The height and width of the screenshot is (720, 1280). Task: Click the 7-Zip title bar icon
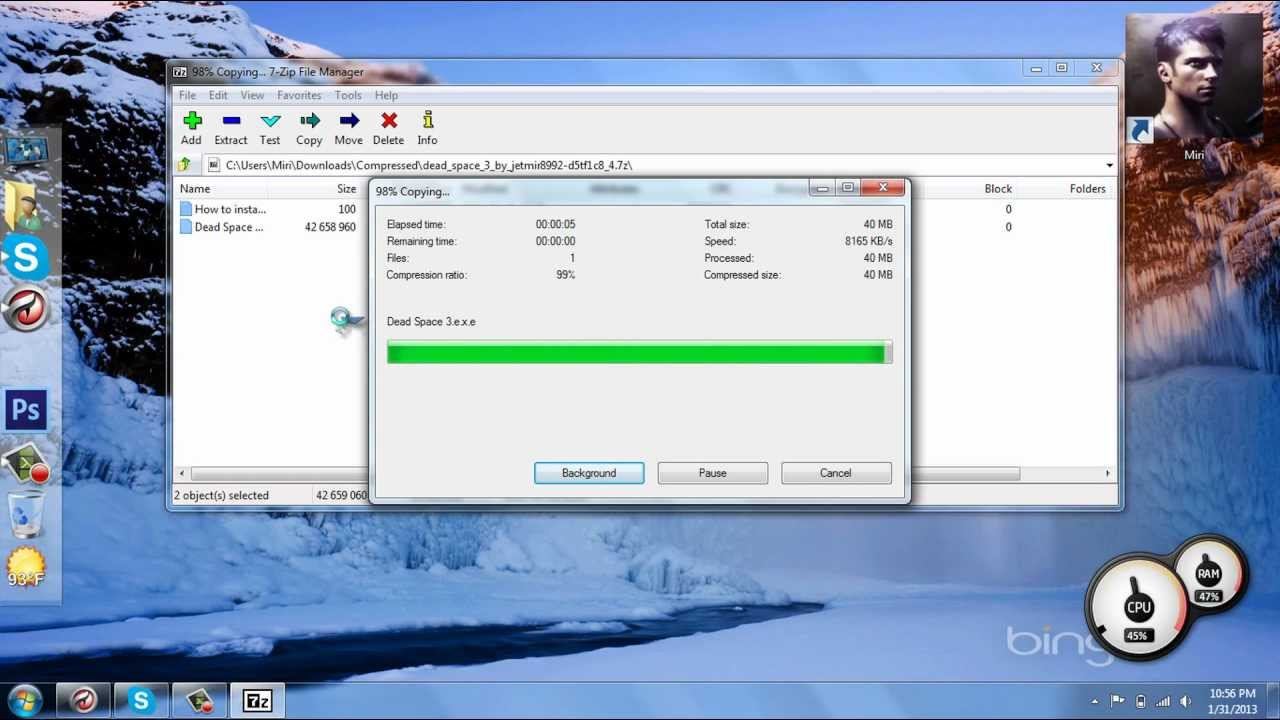[x=180, y=72]
